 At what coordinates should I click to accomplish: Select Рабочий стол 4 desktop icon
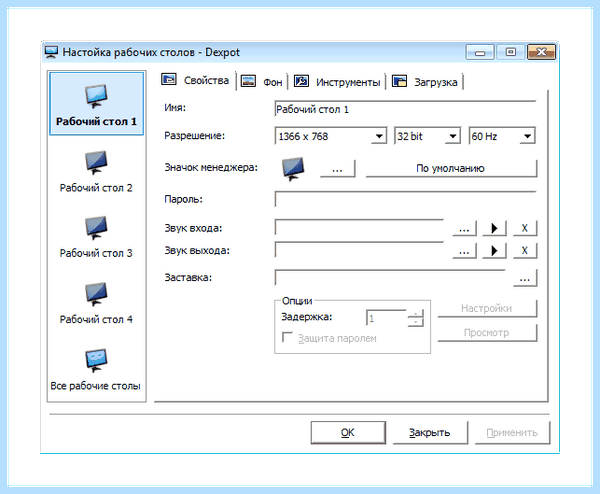click(x=96, y=303)
